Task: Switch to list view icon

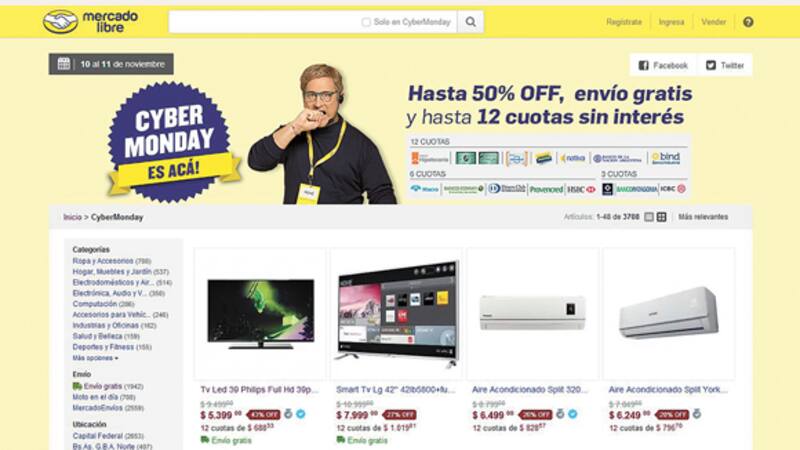Action: tap(648, 217)
